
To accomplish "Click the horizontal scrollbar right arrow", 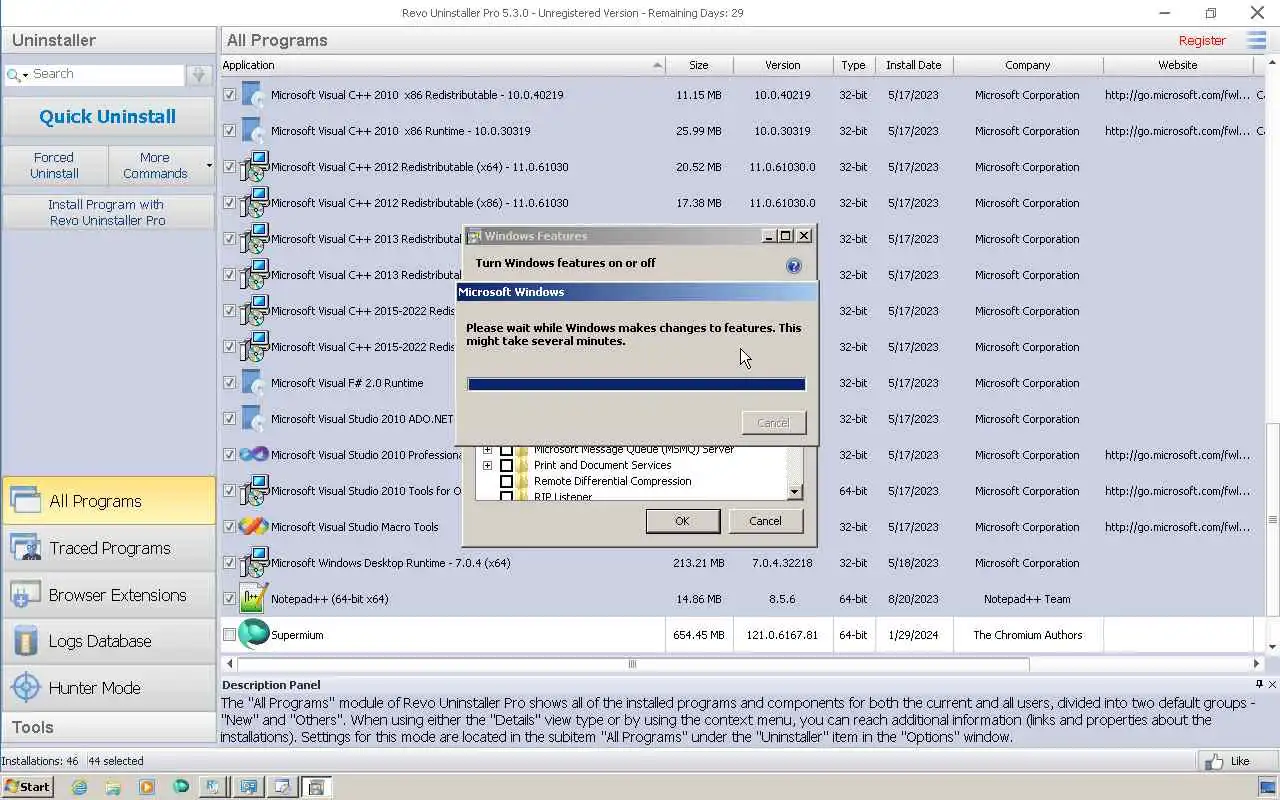I will [1257, 664].
